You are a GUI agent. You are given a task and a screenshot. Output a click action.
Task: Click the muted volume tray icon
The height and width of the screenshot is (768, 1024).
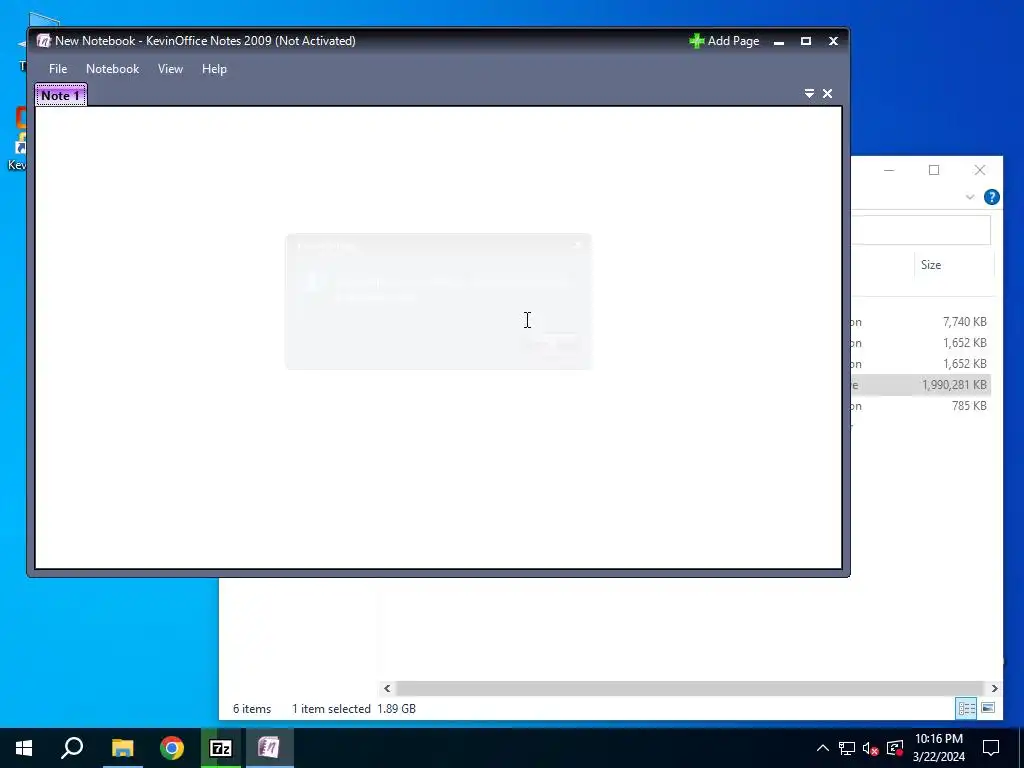click(871, 748)
